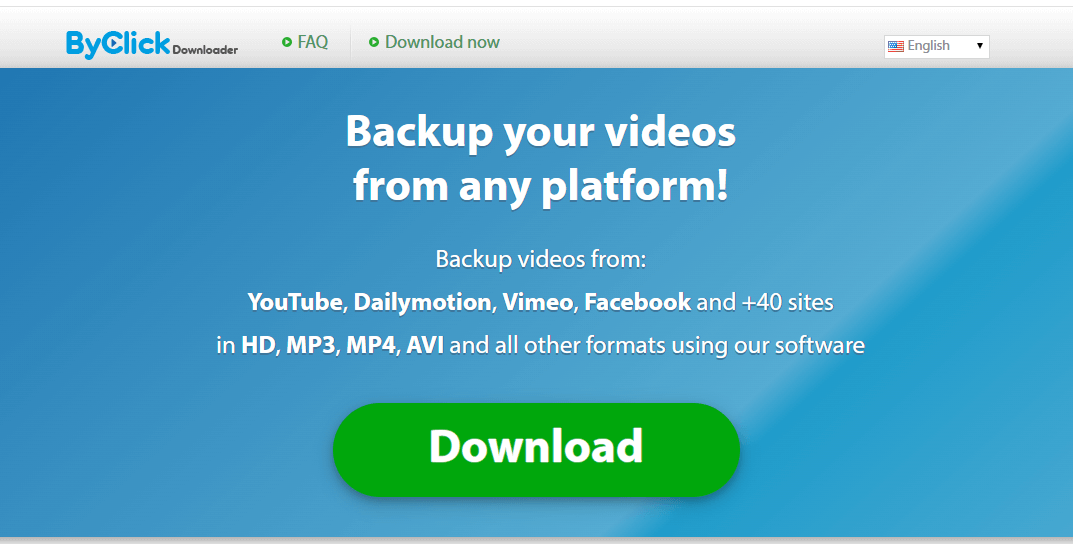Click the "YouTube" site name
The image size is (1073, 544).
[295, 302]
